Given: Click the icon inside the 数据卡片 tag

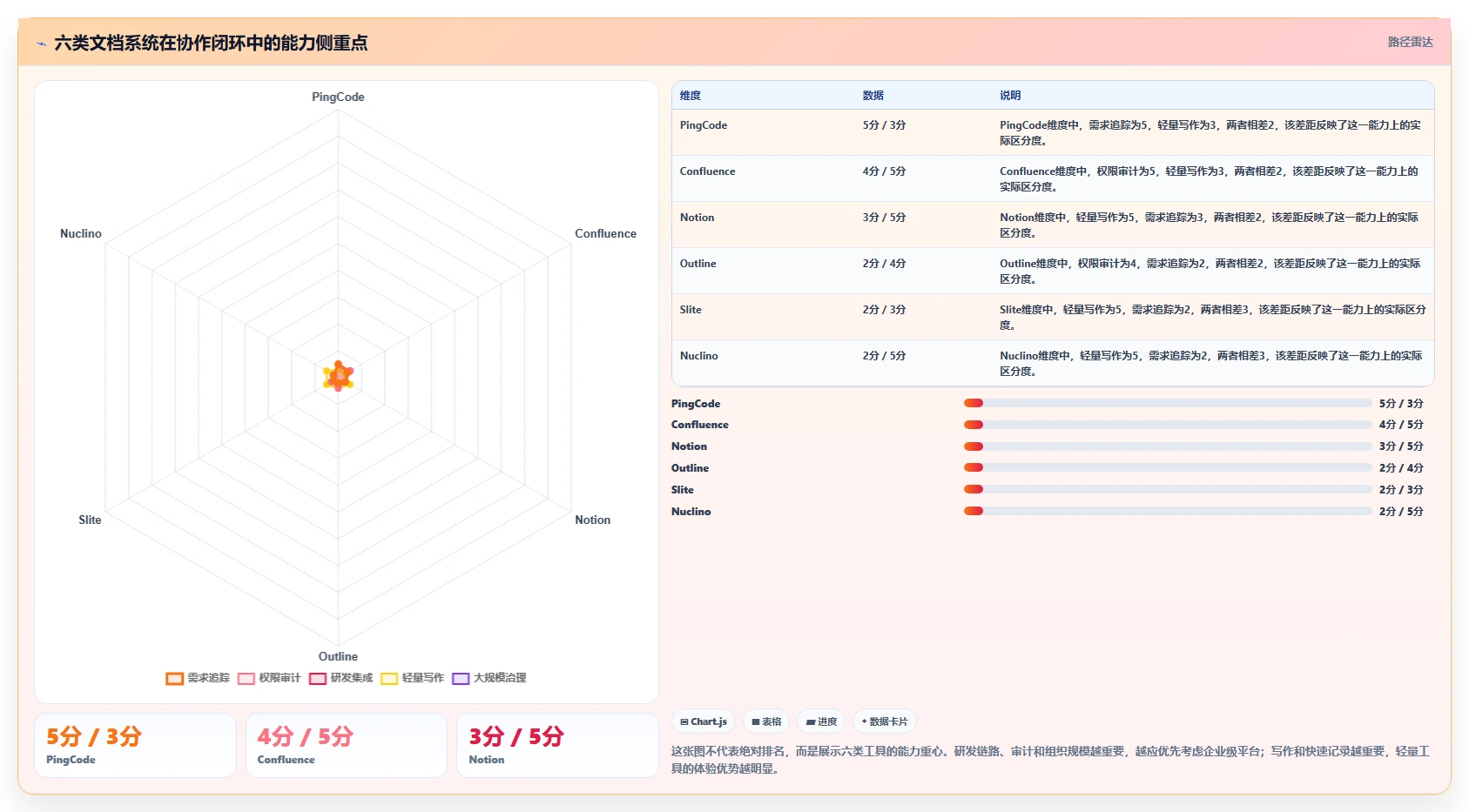Looking at the screenshot, I should (x=864, y=721).
